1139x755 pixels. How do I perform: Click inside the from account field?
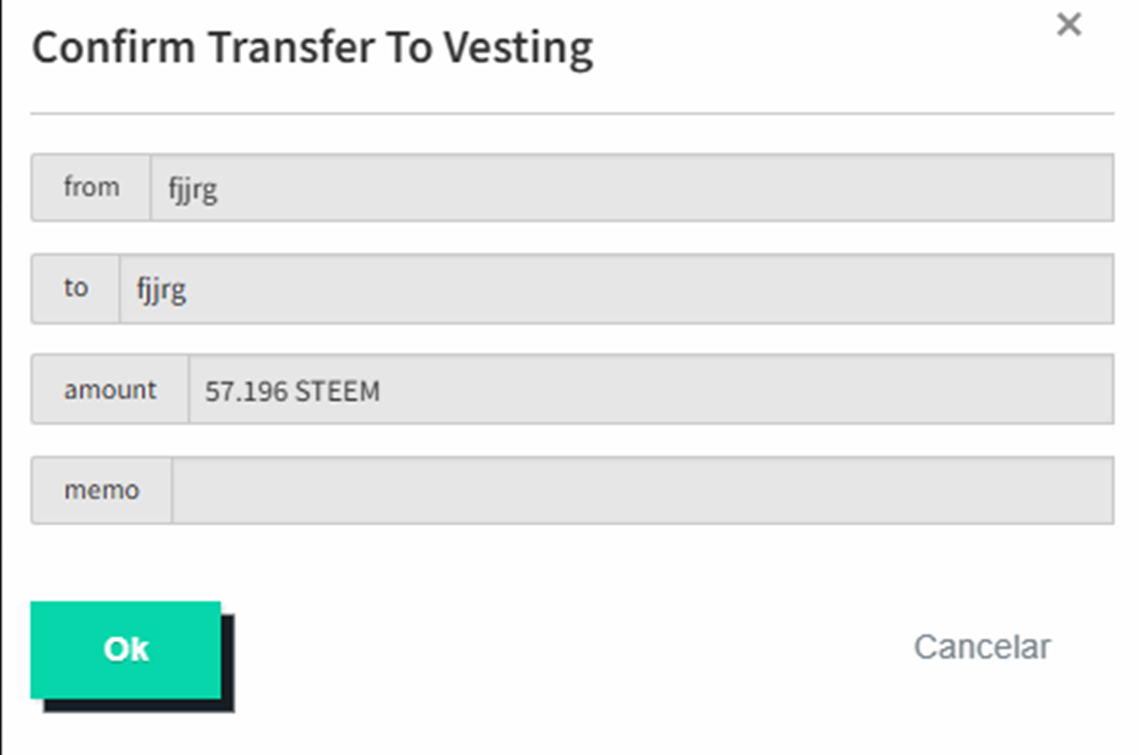tap(632, 187)
